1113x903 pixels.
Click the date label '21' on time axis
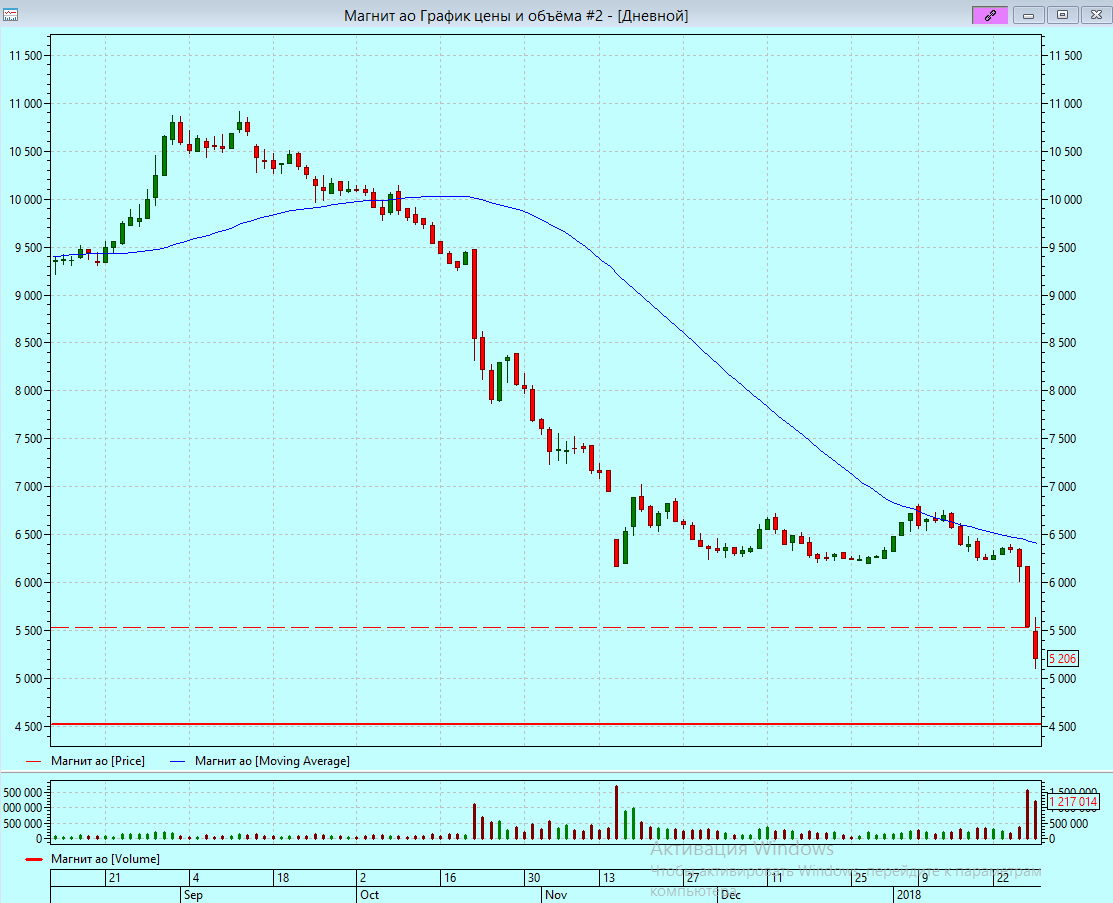pos(114,878)
